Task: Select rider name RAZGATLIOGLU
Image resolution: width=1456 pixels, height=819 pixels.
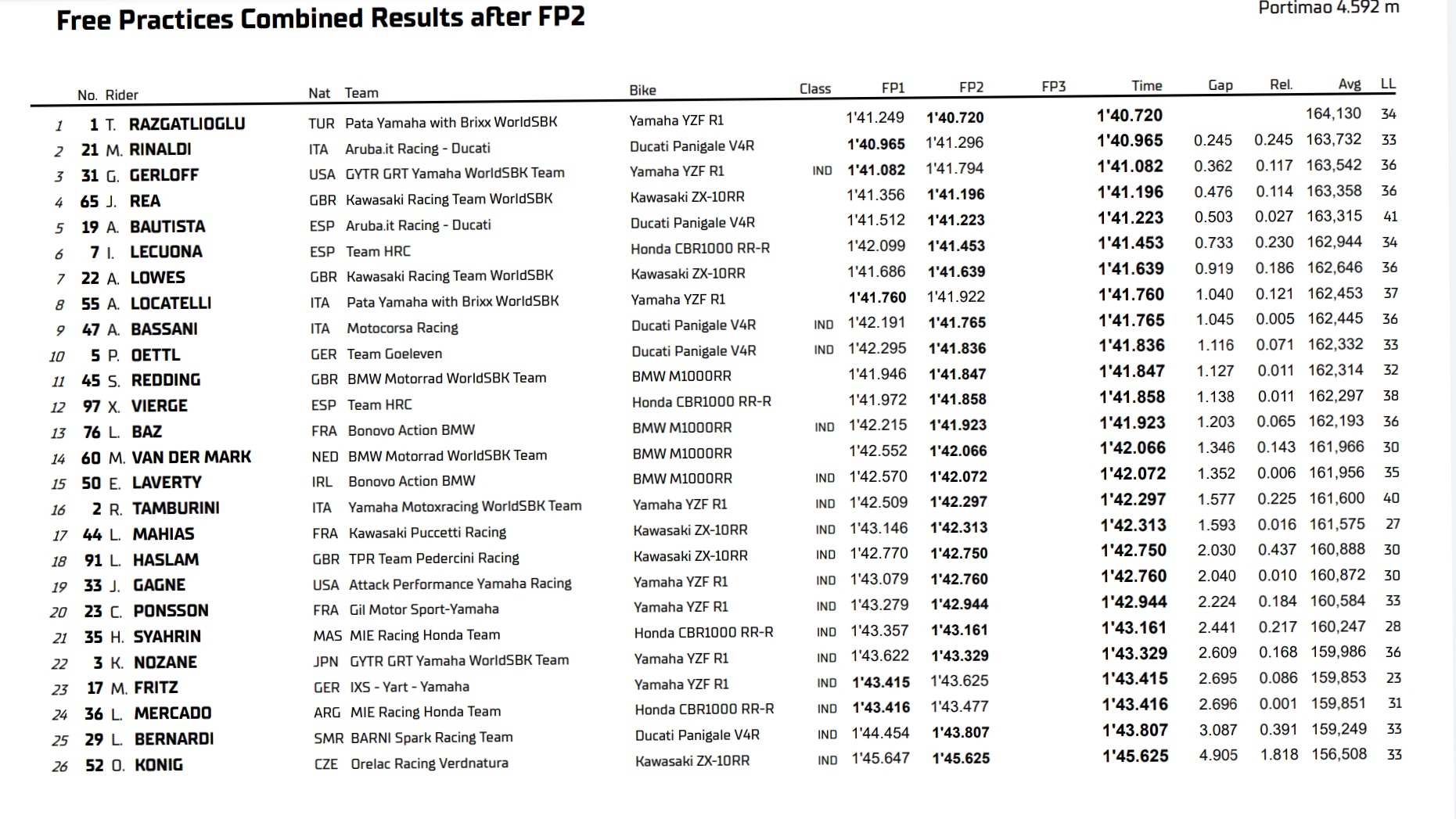Action: (187, 124)
